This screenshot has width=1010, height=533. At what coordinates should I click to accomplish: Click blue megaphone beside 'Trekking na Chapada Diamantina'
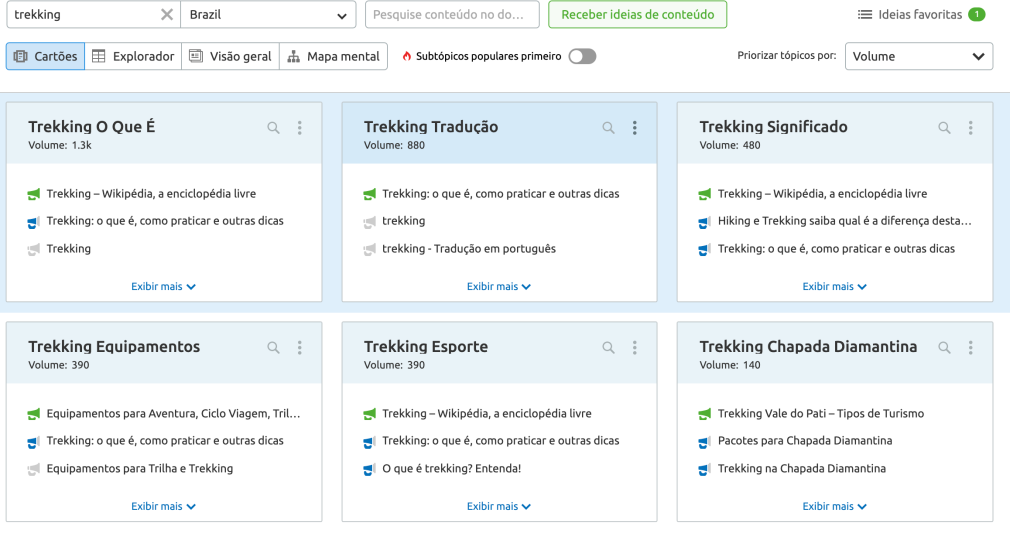tap(705, 469)
